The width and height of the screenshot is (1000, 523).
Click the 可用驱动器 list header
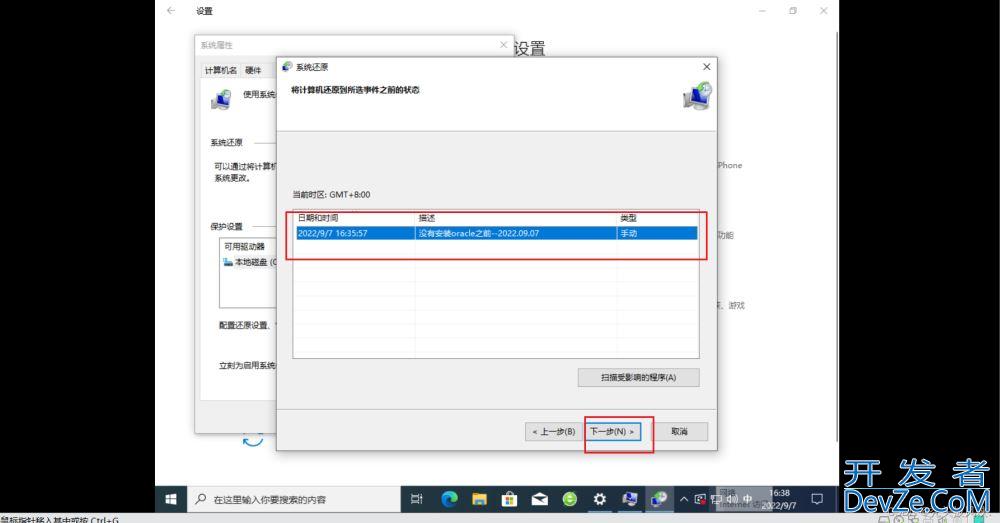point(245,246)
